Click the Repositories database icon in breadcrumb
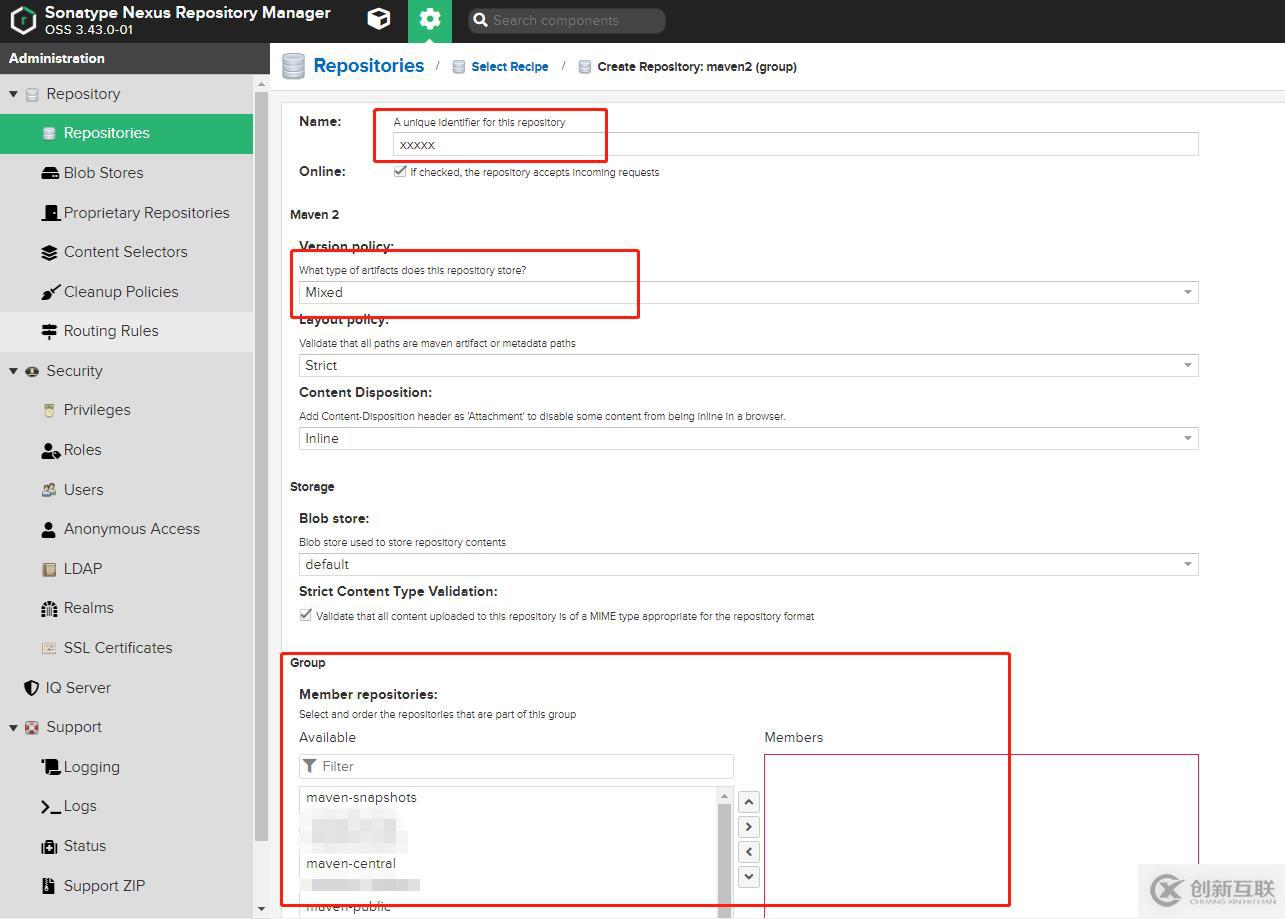 coord(293,66)
